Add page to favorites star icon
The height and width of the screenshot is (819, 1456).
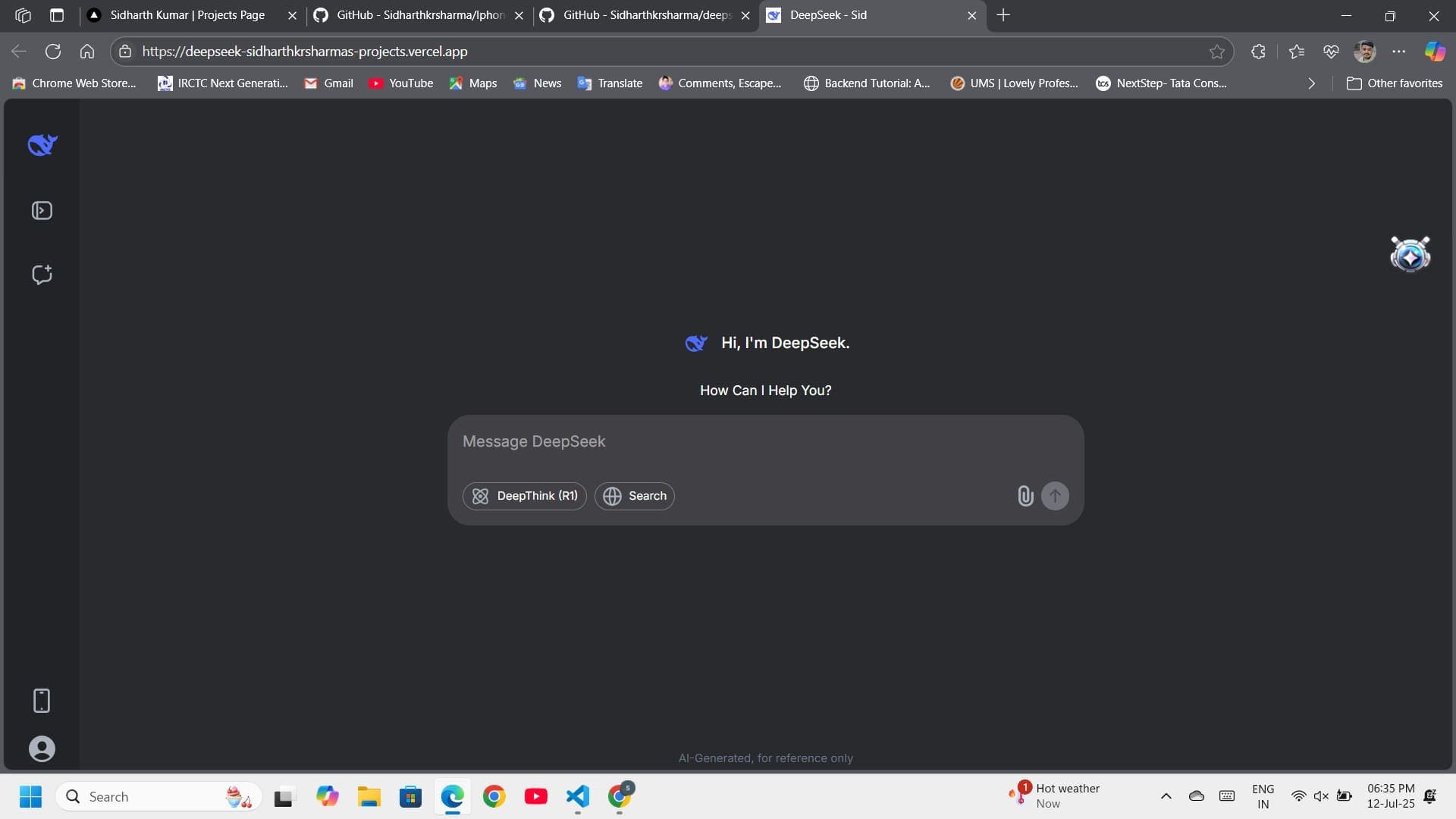click(1217, 52)
